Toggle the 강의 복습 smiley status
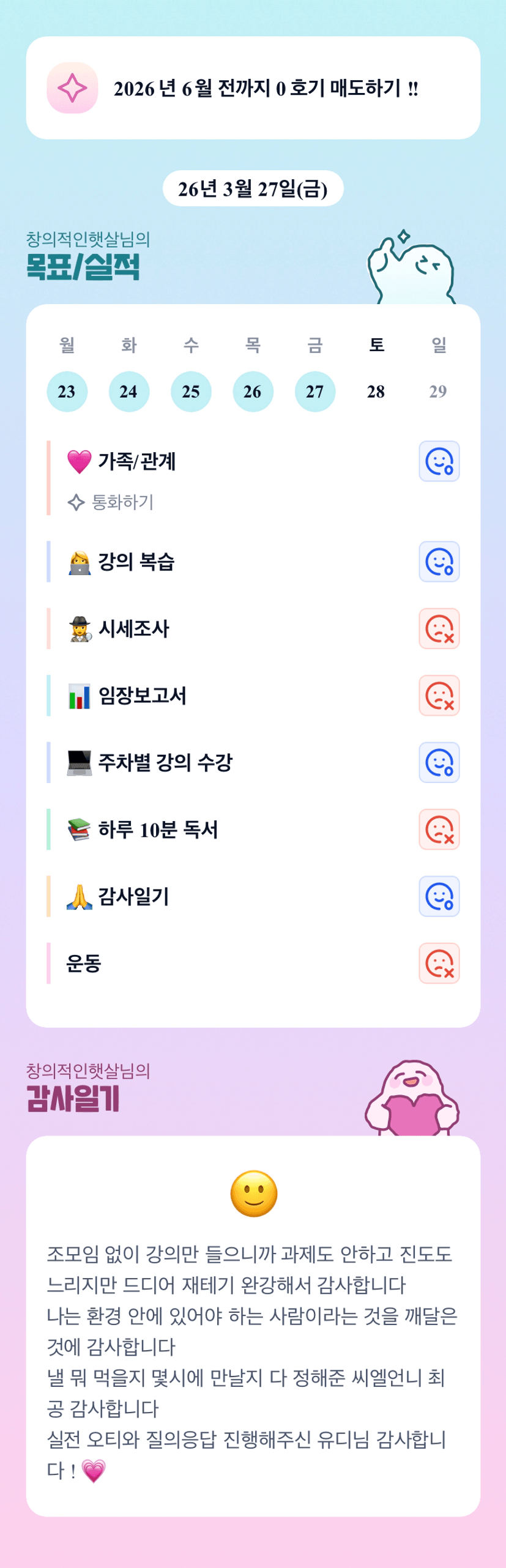Viewport: 506px width, 1568px height. click(439, 562)
